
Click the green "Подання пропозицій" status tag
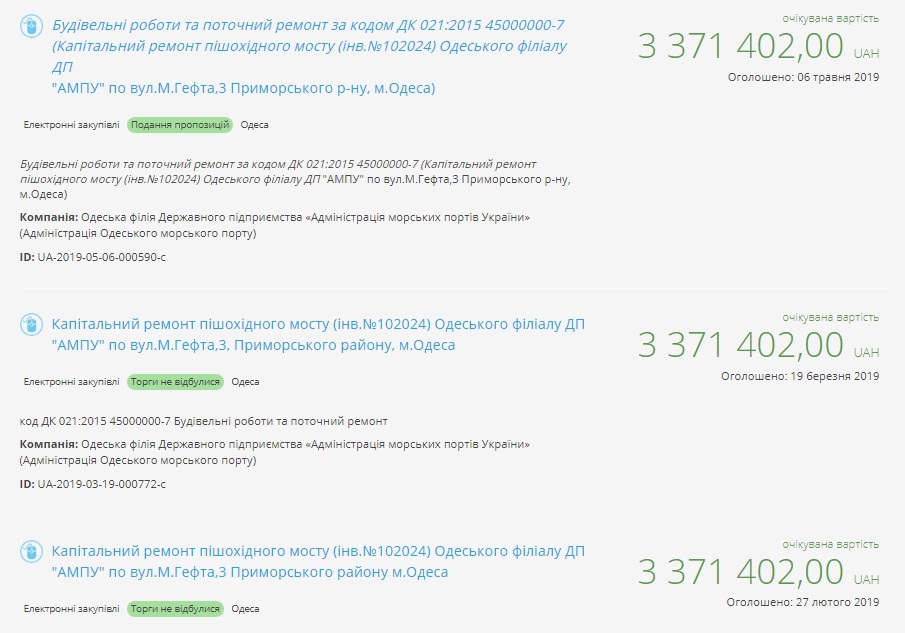click(180, 125)
